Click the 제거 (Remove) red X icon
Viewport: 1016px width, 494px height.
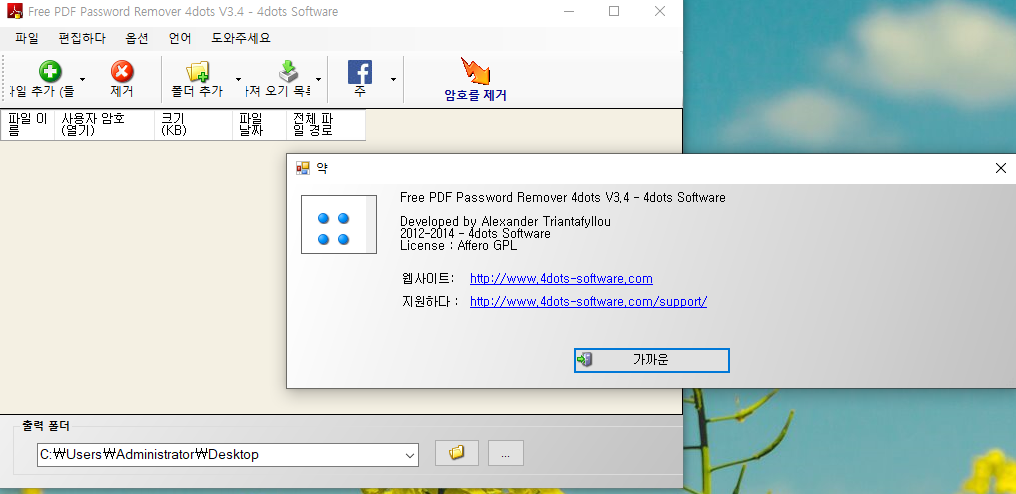[122, 72]
